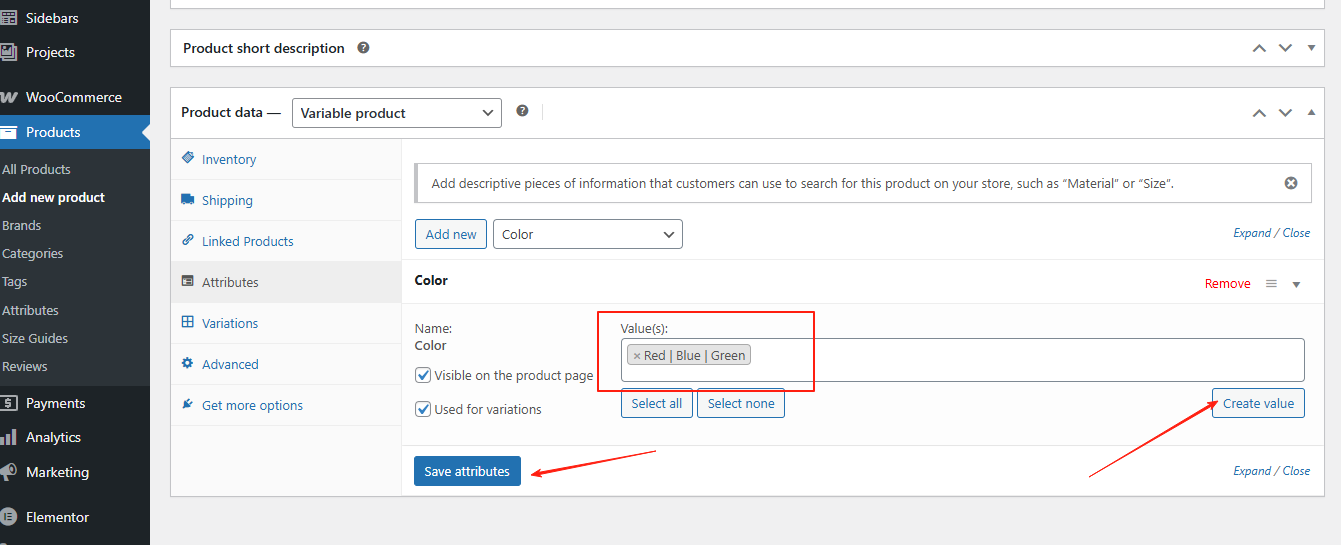Click the help icon next to product type
This screenshot has width=1341, height=545.
coord(522,111)
